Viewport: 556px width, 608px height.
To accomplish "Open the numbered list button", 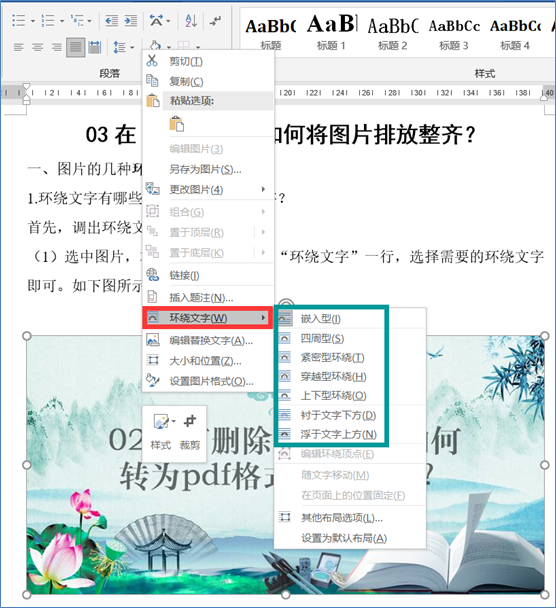I will (48, 20).
